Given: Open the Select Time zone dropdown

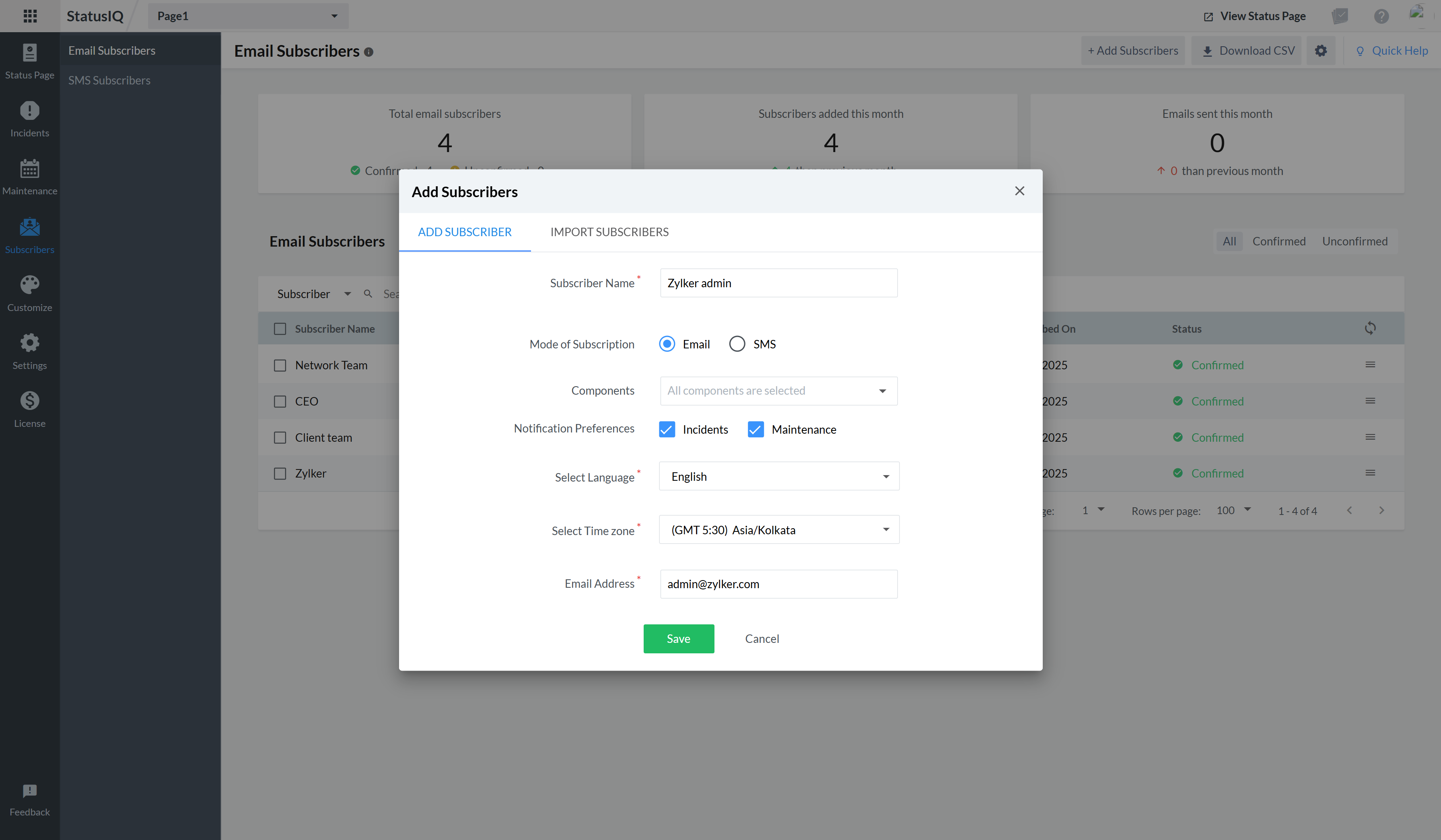Looking at the screenshot, I should [x=779, y=530].
